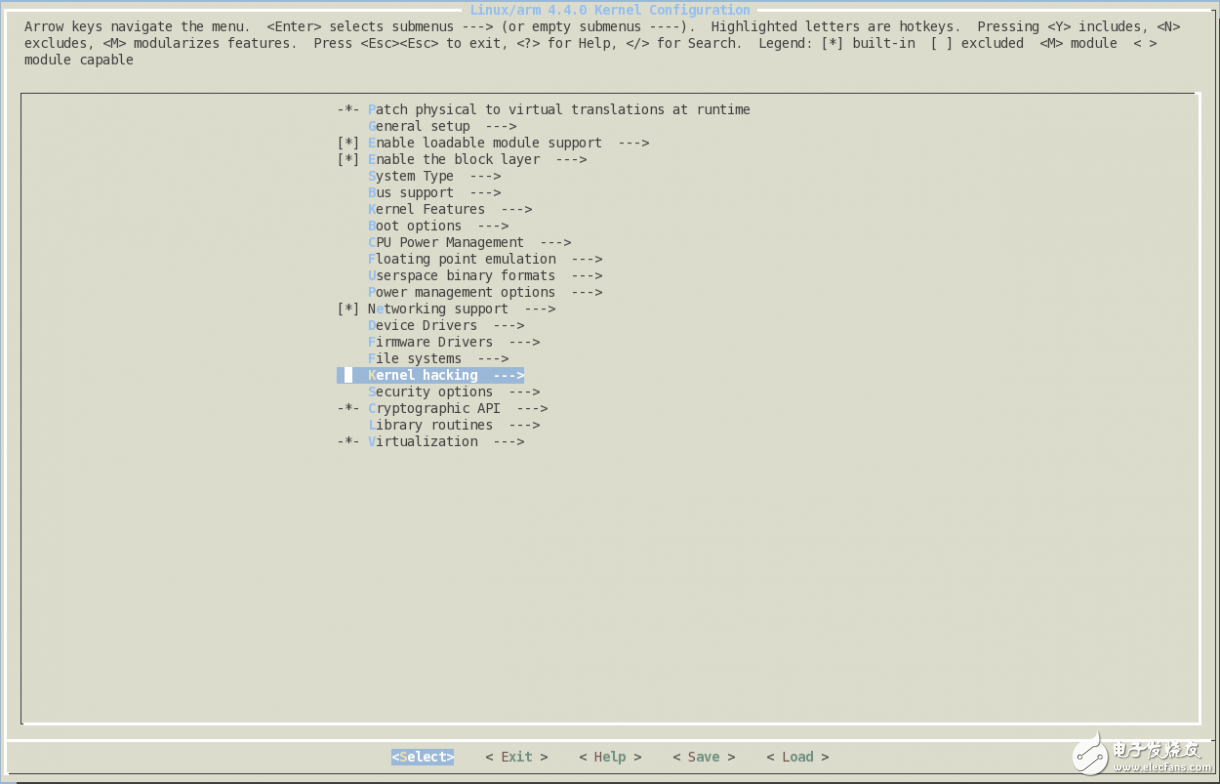Image resolution: width=1220 pixels, height=784 pixels.
Task: Expand the Kernel Features submenu
Action: click(425, 209)
